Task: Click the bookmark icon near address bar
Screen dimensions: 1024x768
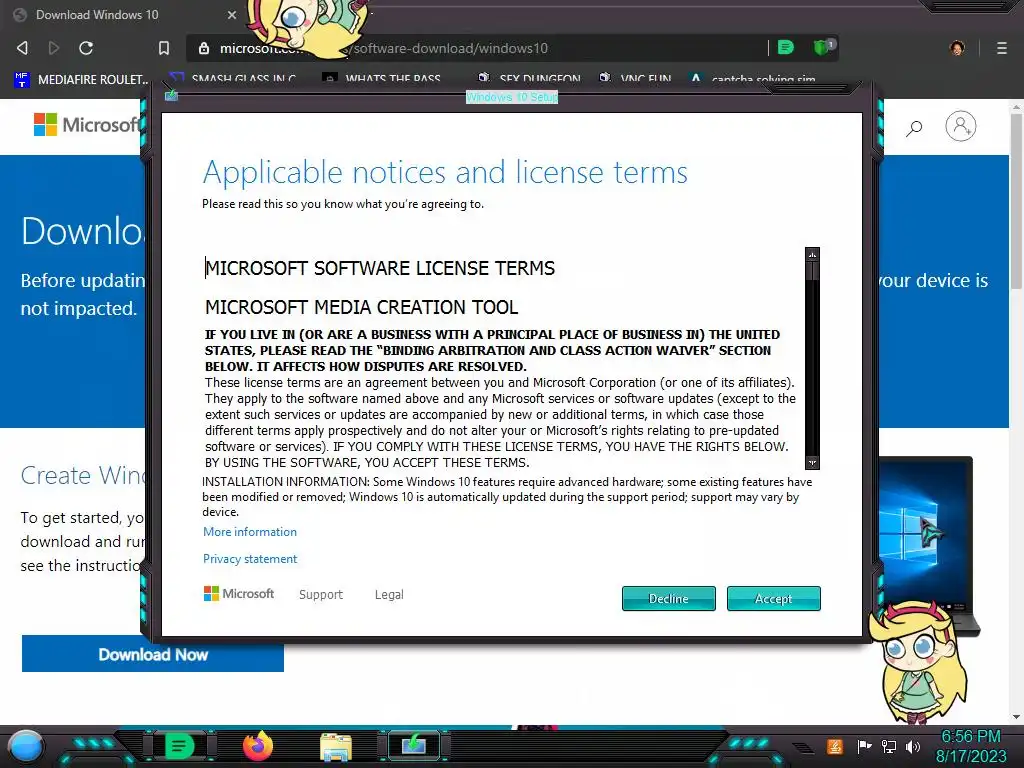Action: coord(164,48)
